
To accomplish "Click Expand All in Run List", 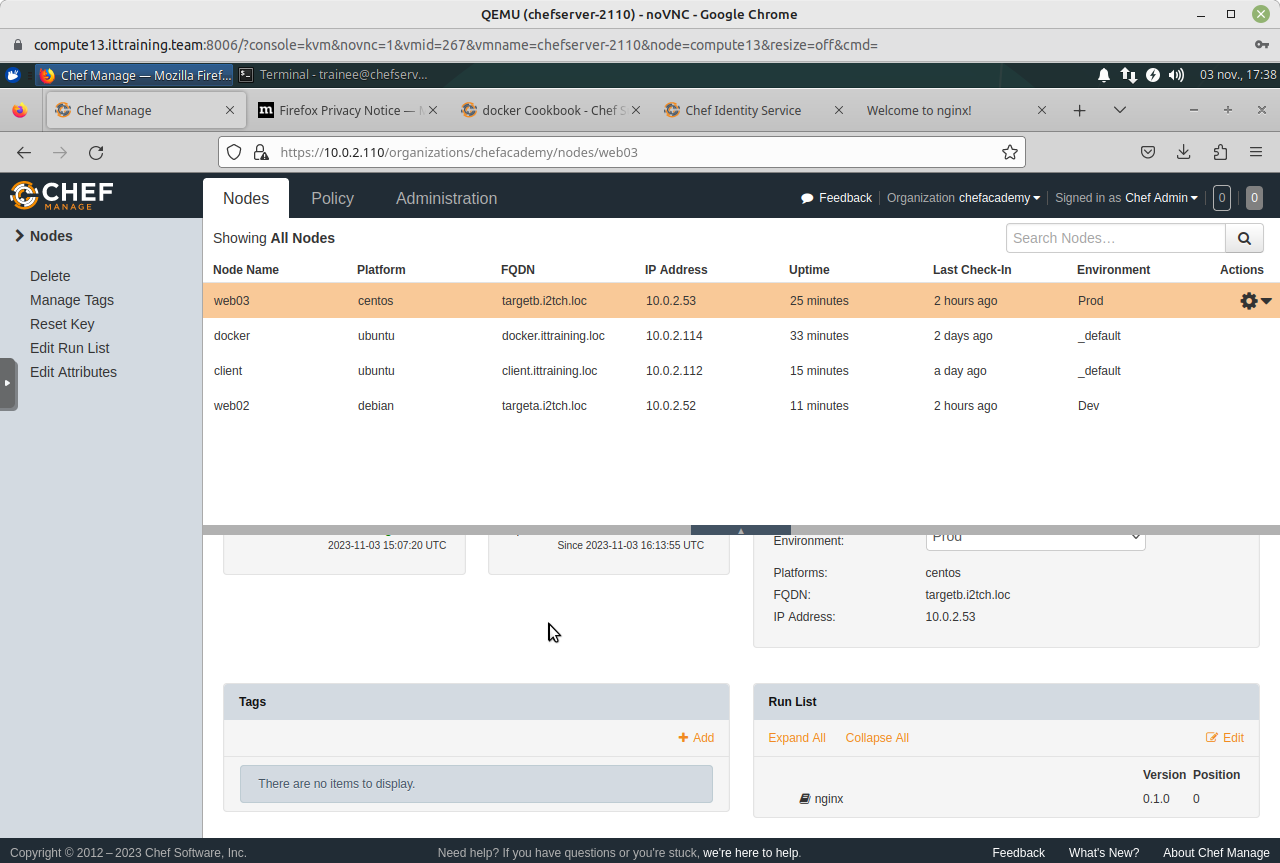I will [797, 738].
